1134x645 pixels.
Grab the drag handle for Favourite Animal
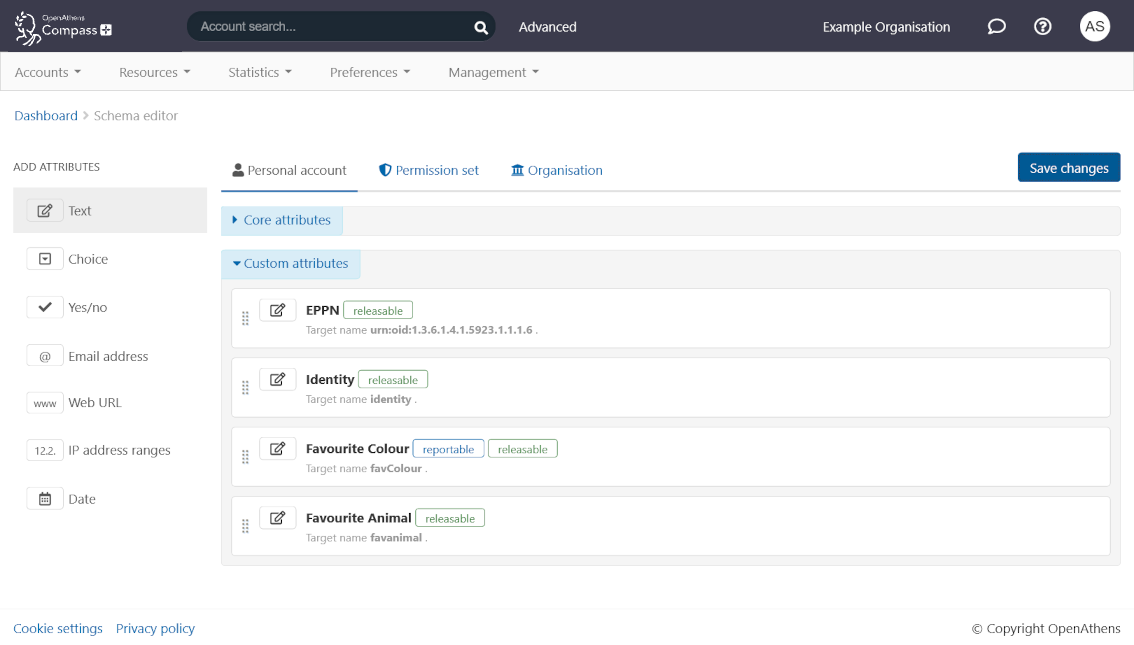pyautogui.click(x=245, y=526)
